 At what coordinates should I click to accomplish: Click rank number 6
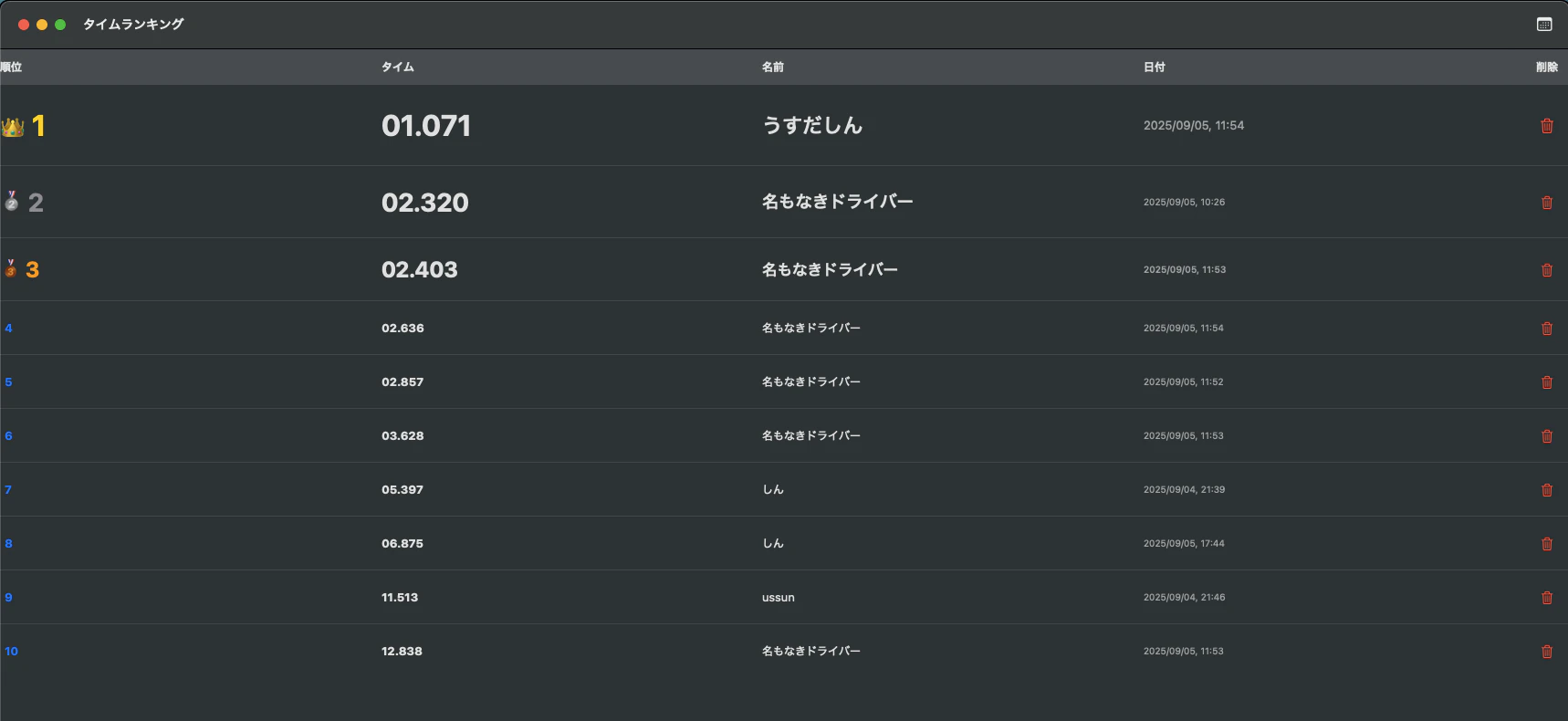pyautogui.click(x=8, y=435)
